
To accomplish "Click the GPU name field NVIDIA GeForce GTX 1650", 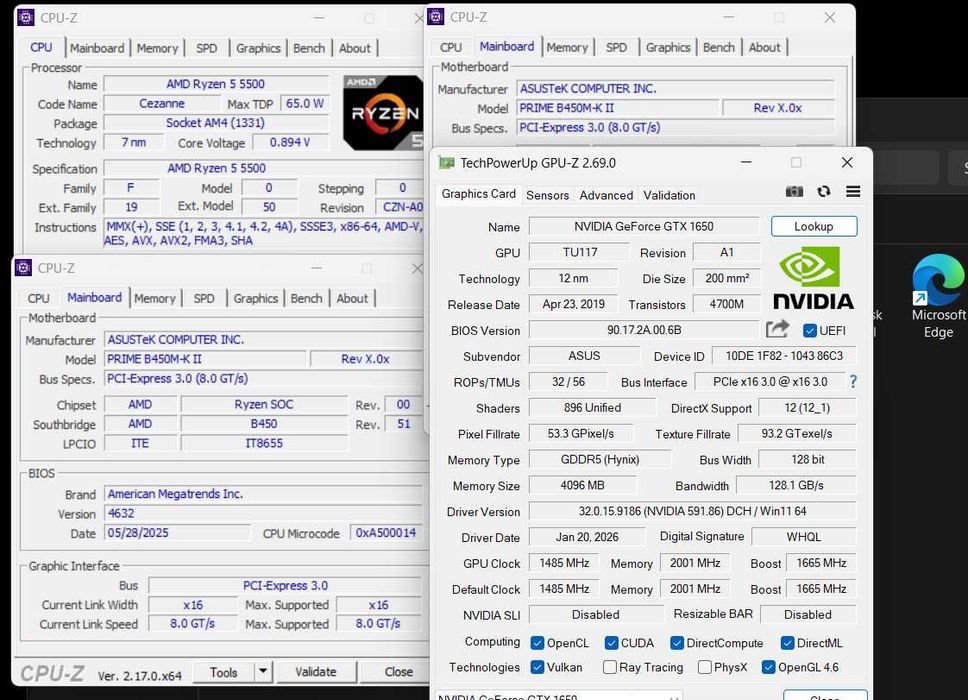I will point(644,226).
